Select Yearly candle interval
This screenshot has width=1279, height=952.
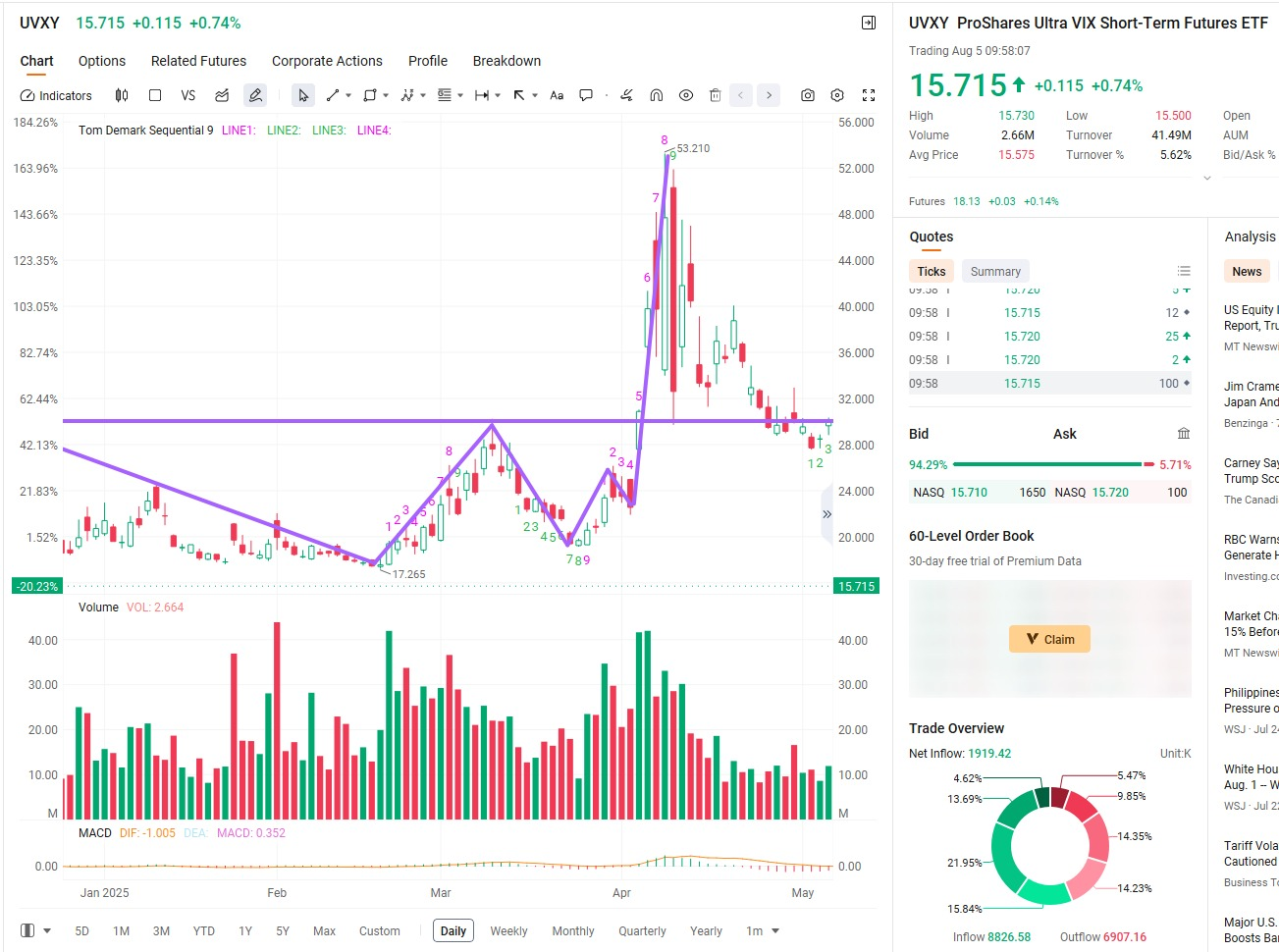706,931
